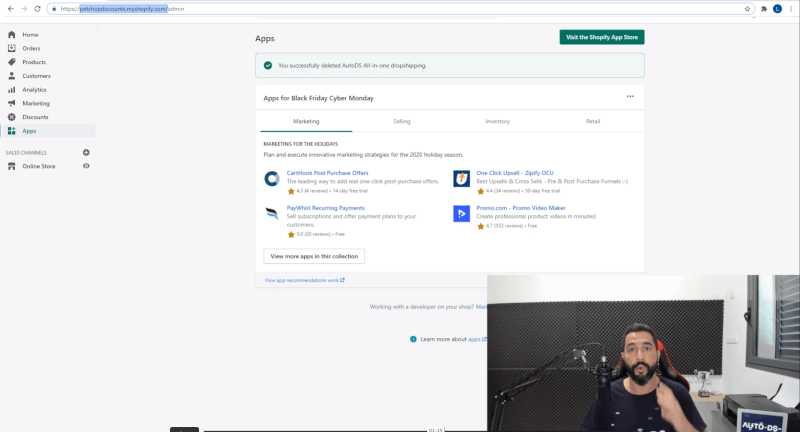Image resolution: width=800 pixels, height=432 pixels.
Task: Click the Orders sidebar icon
Action: click(x=12, y=48)
